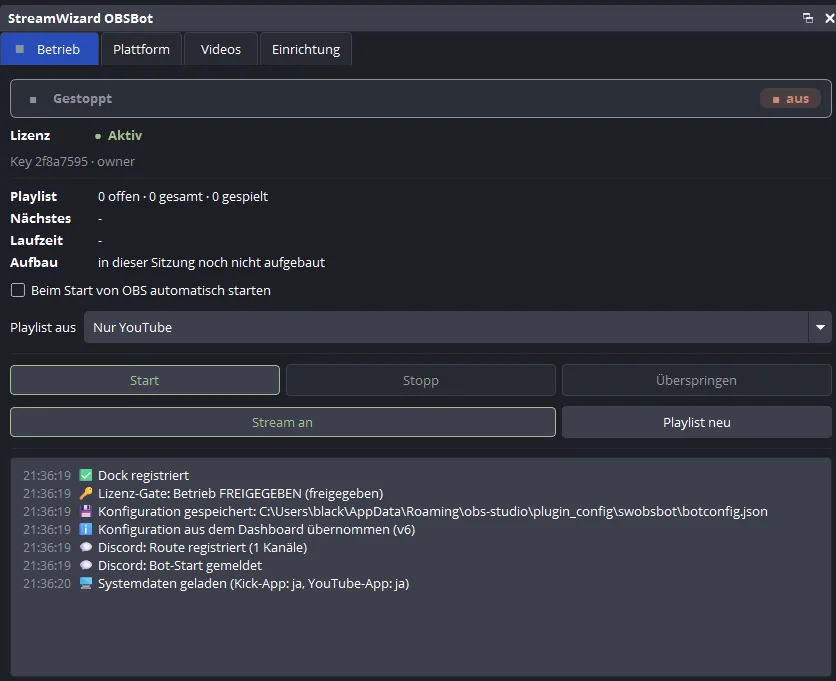Click the 'aus' status badge

790,99
